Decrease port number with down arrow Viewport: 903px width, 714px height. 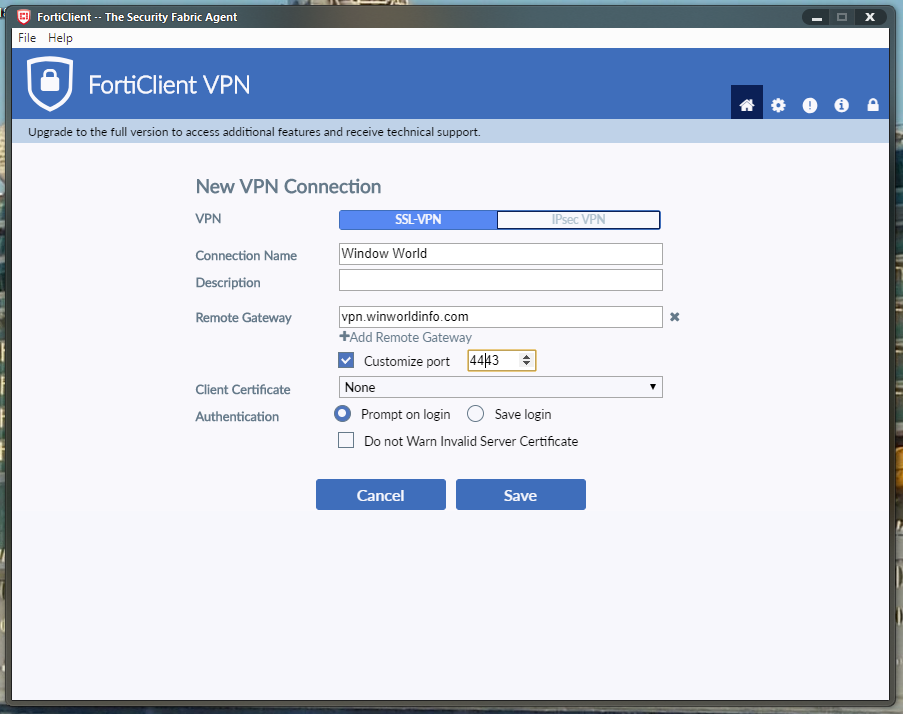point(526,364)
